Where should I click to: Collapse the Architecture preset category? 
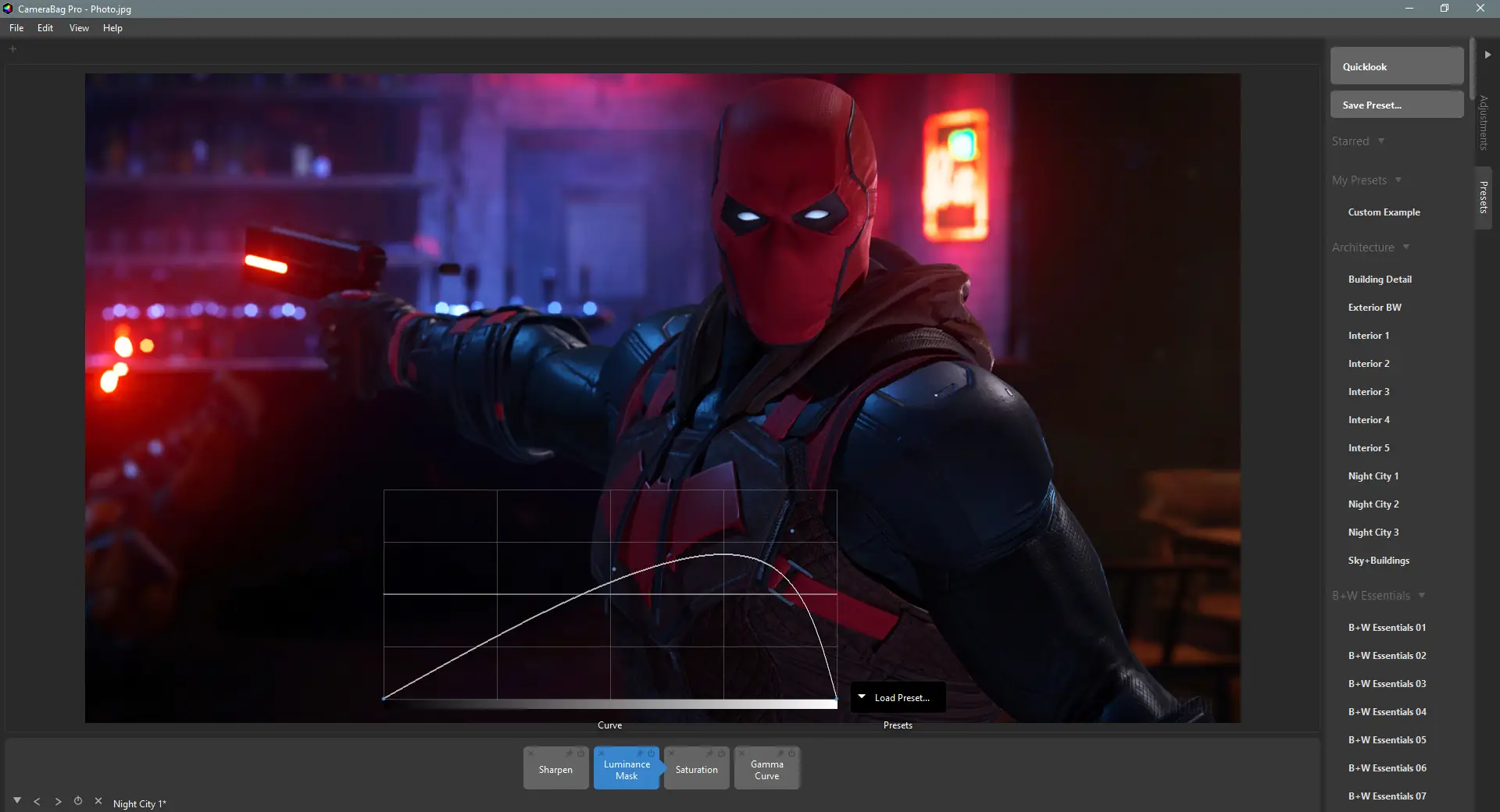point(1405,248)
